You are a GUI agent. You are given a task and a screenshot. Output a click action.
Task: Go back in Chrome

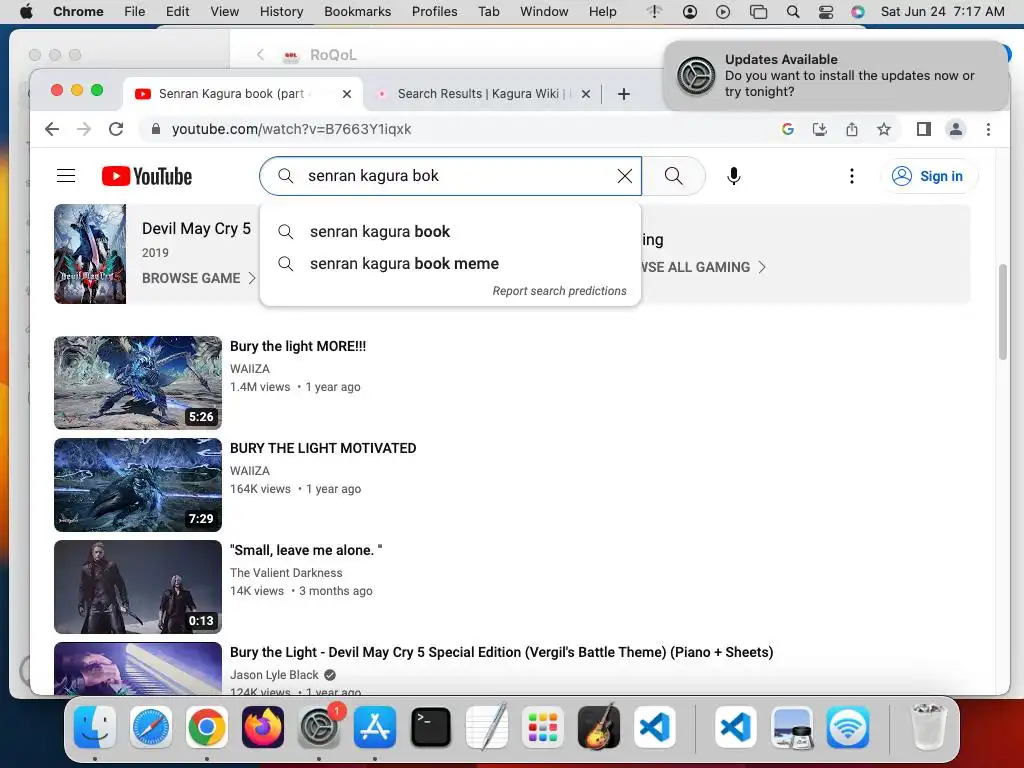[x=52, y=129]
